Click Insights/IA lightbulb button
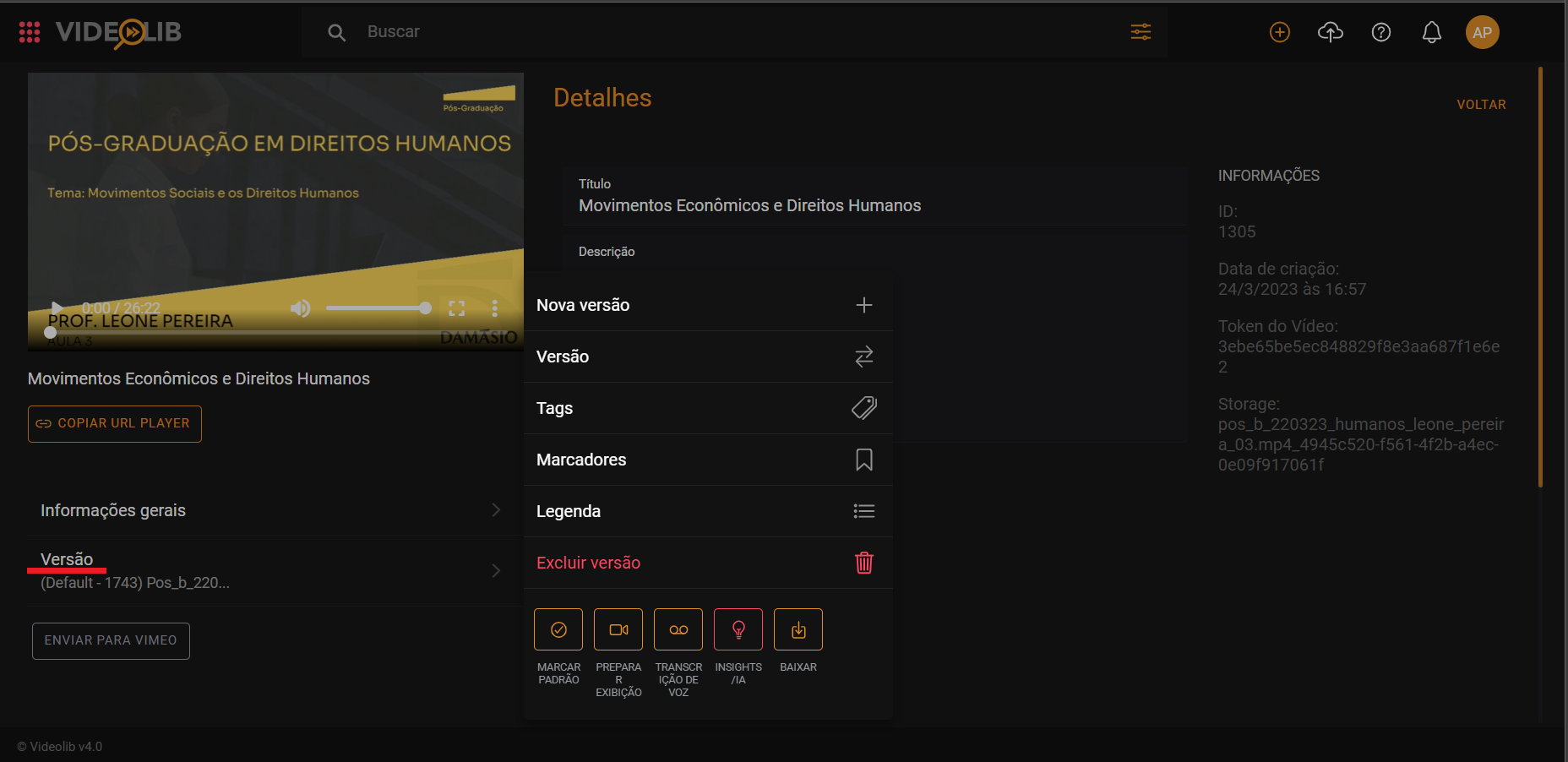The image size is (1568, 762). pyautogui.click(x=738, y=629)
